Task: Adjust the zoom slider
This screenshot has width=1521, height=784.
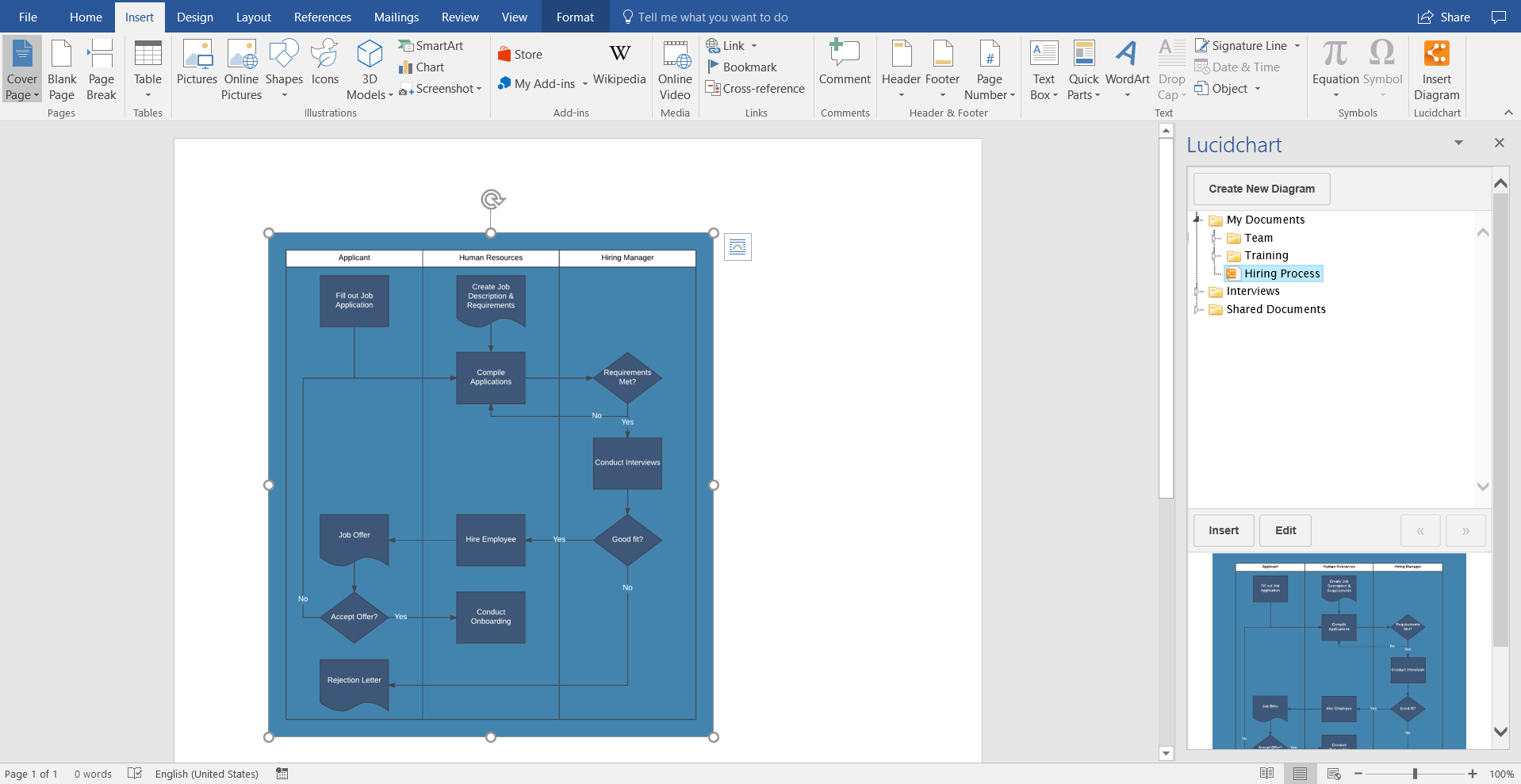Action: tap(1415, 774)
